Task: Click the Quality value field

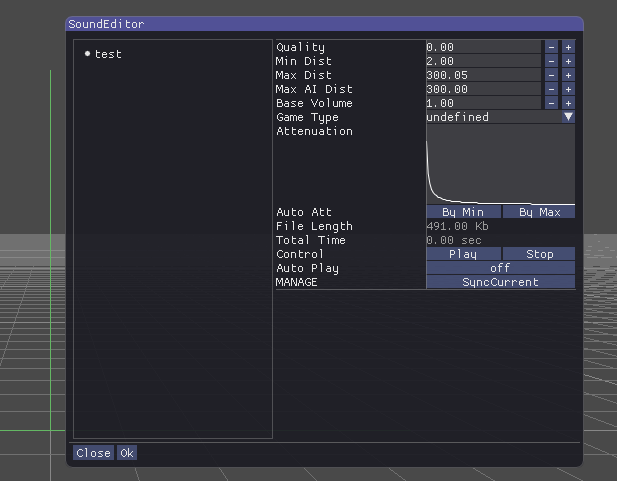Action: (483, 47)
